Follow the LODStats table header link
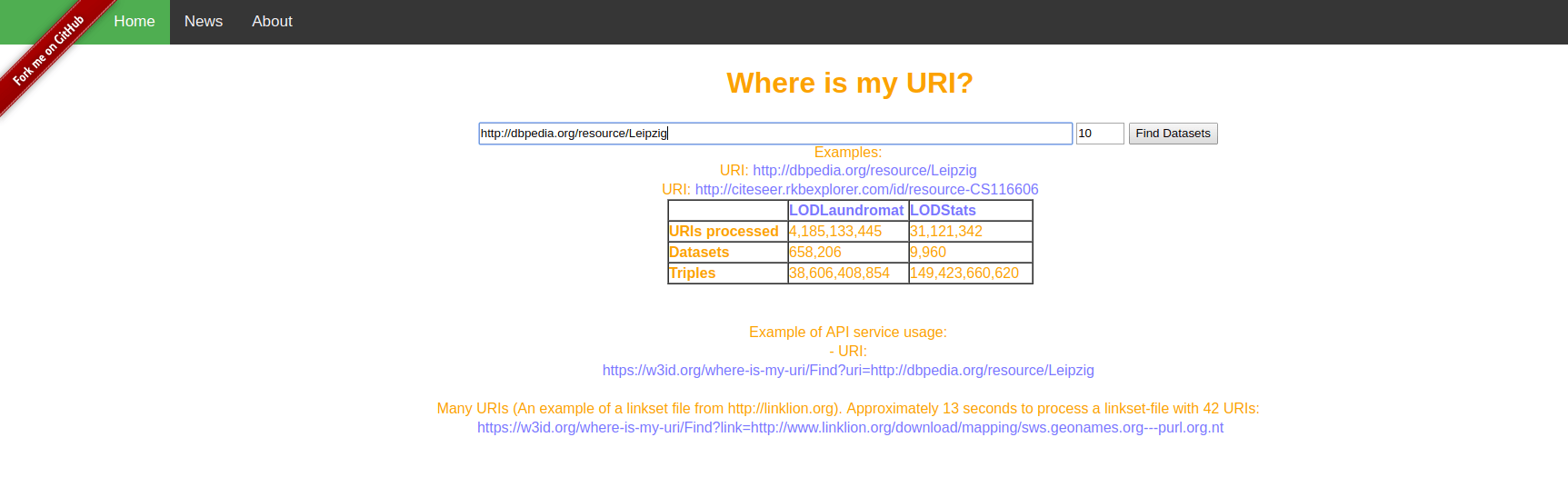1568x487 pixels. click(x=943, y=211)
